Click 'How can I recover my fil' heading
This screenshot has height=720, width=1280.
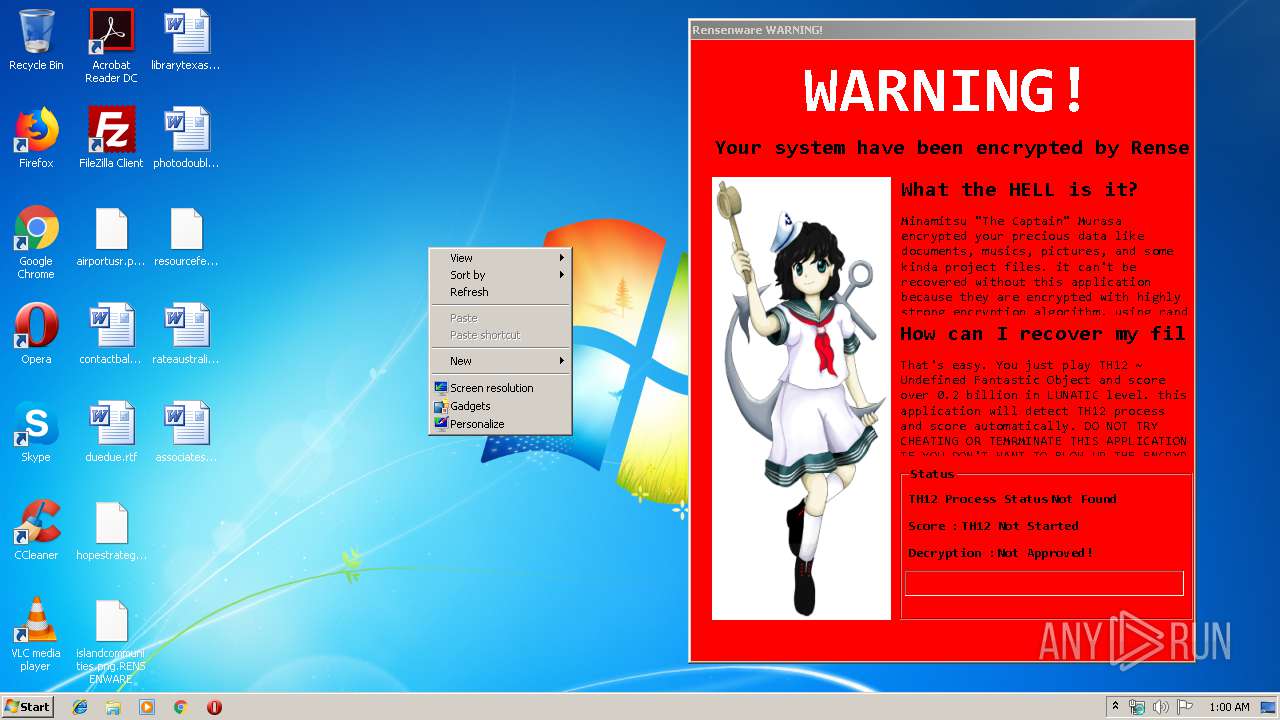1043,334
